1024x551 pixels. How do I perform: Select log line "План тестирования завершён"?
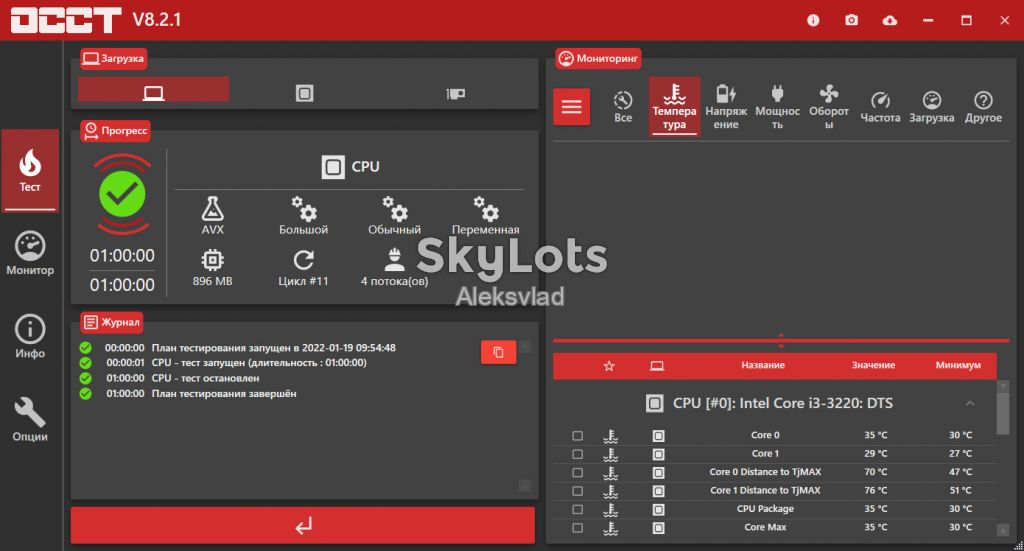coord(224,394)
